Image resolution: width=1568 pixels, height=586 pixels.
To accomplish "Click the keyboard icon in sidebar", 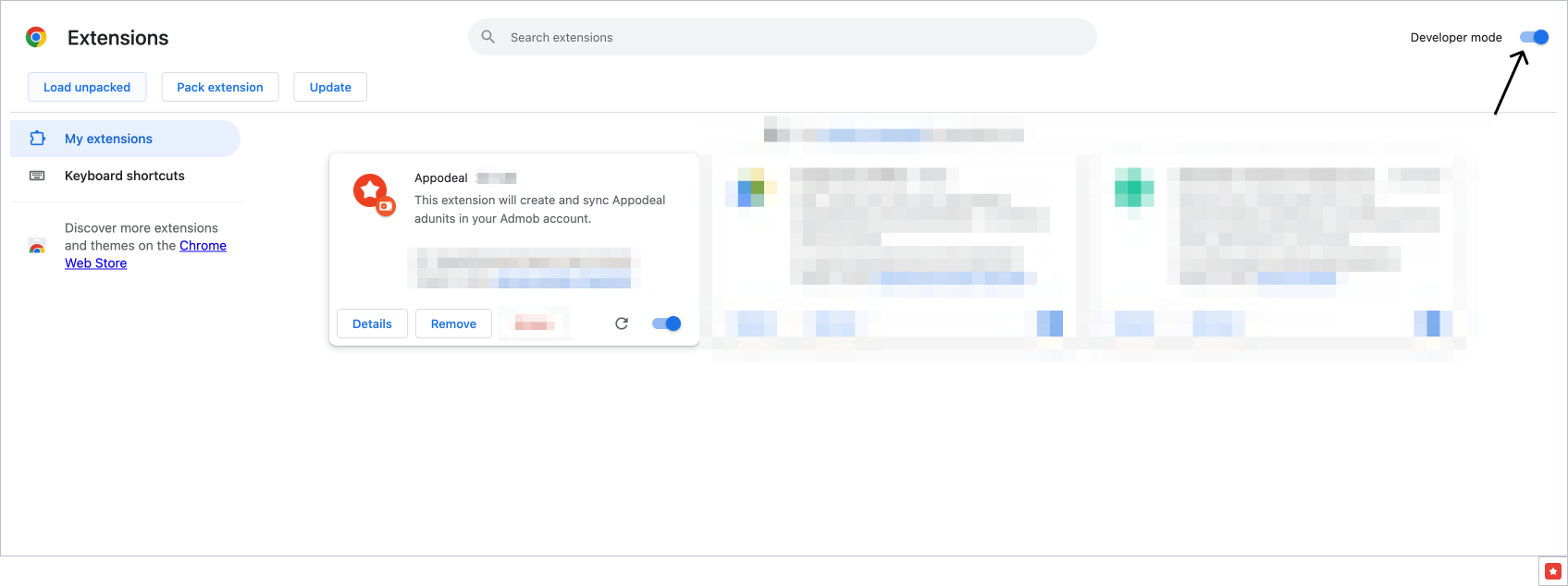I will point(37,176).
